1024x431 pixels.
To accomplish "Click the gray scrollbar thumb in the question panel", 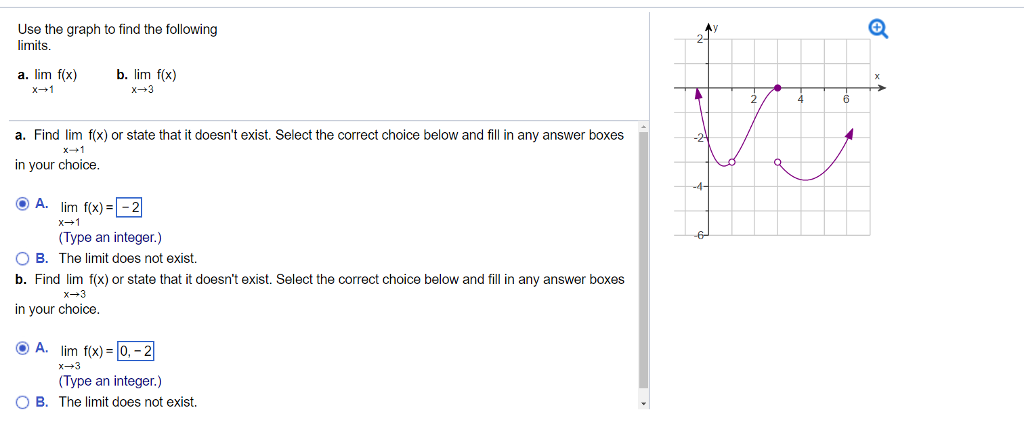I will tap(643, 260).
